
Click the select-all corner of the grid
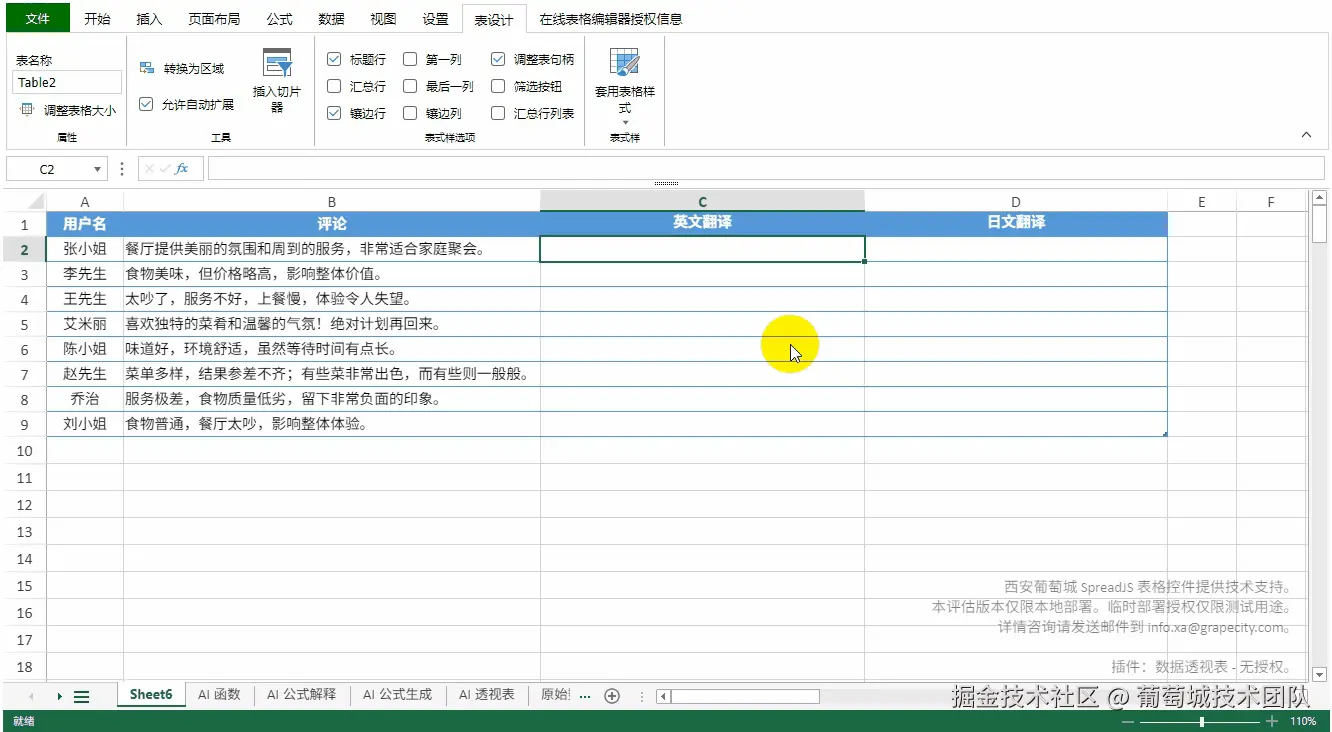(25, 201)
